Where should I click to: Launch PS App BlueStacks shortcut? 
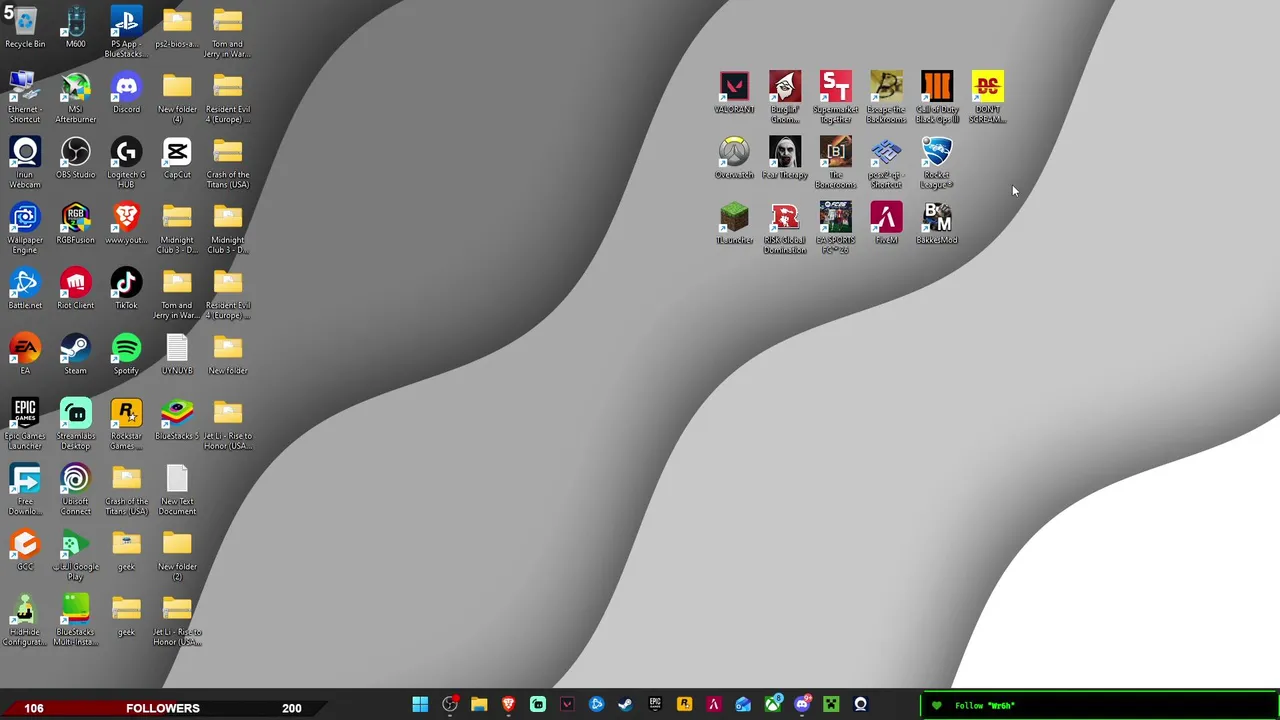(126, 32)
